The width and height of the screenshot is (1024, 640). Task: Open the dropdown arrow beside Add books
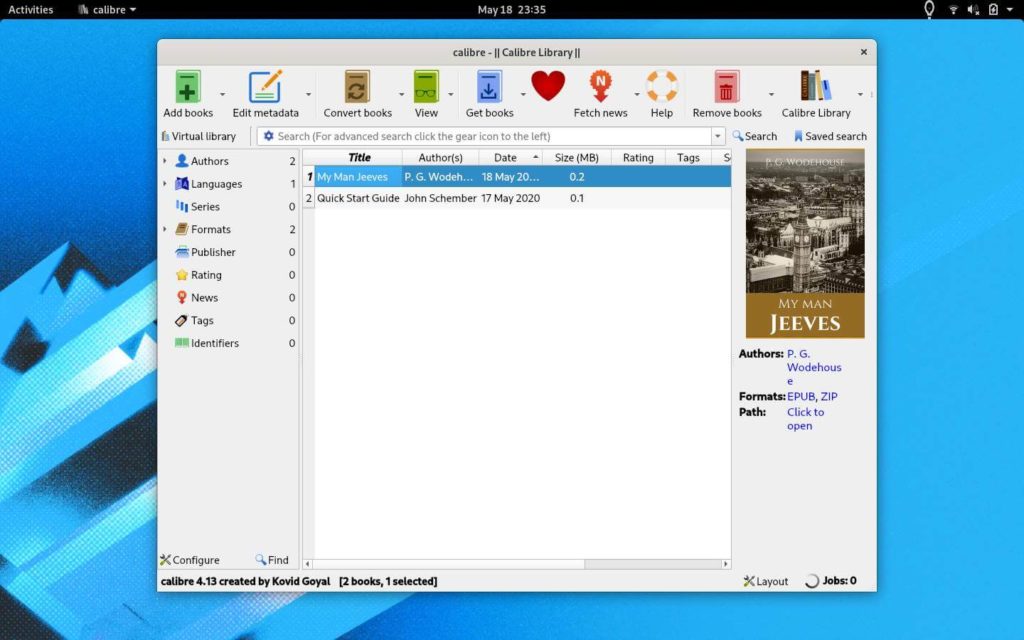(x=222, y=94)
